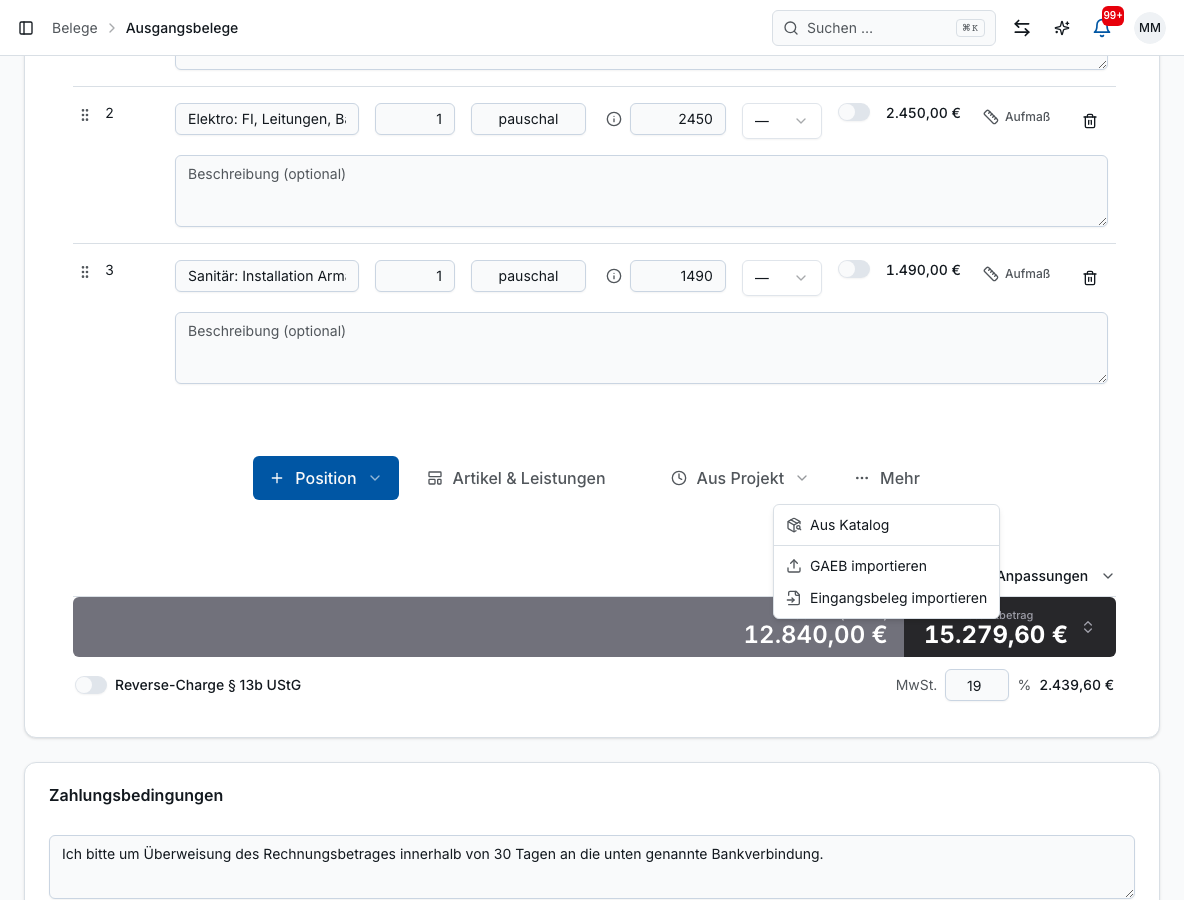Click the pauschal unit field in Sanitär row
Image resolution: width=1184 pixels, height=900 pixels.
pyautogui.click(x=528, y=276)
